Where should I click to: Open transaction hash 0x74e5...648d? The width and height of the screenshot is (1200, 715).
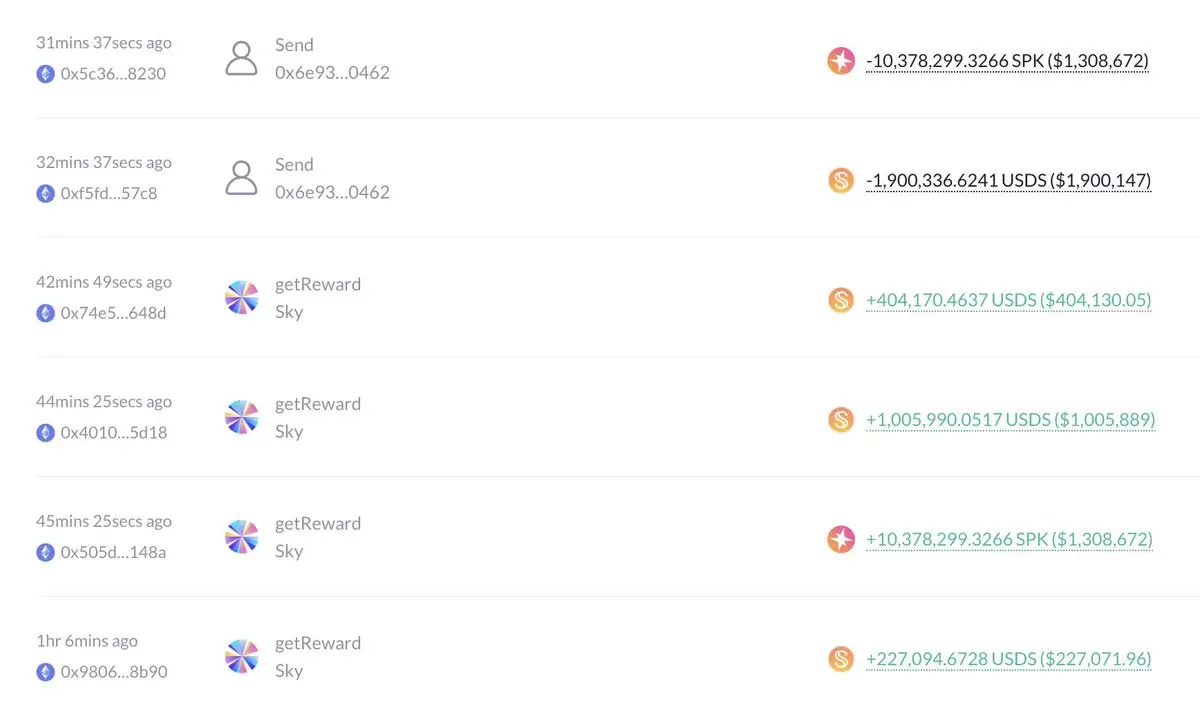pos(113,313)
